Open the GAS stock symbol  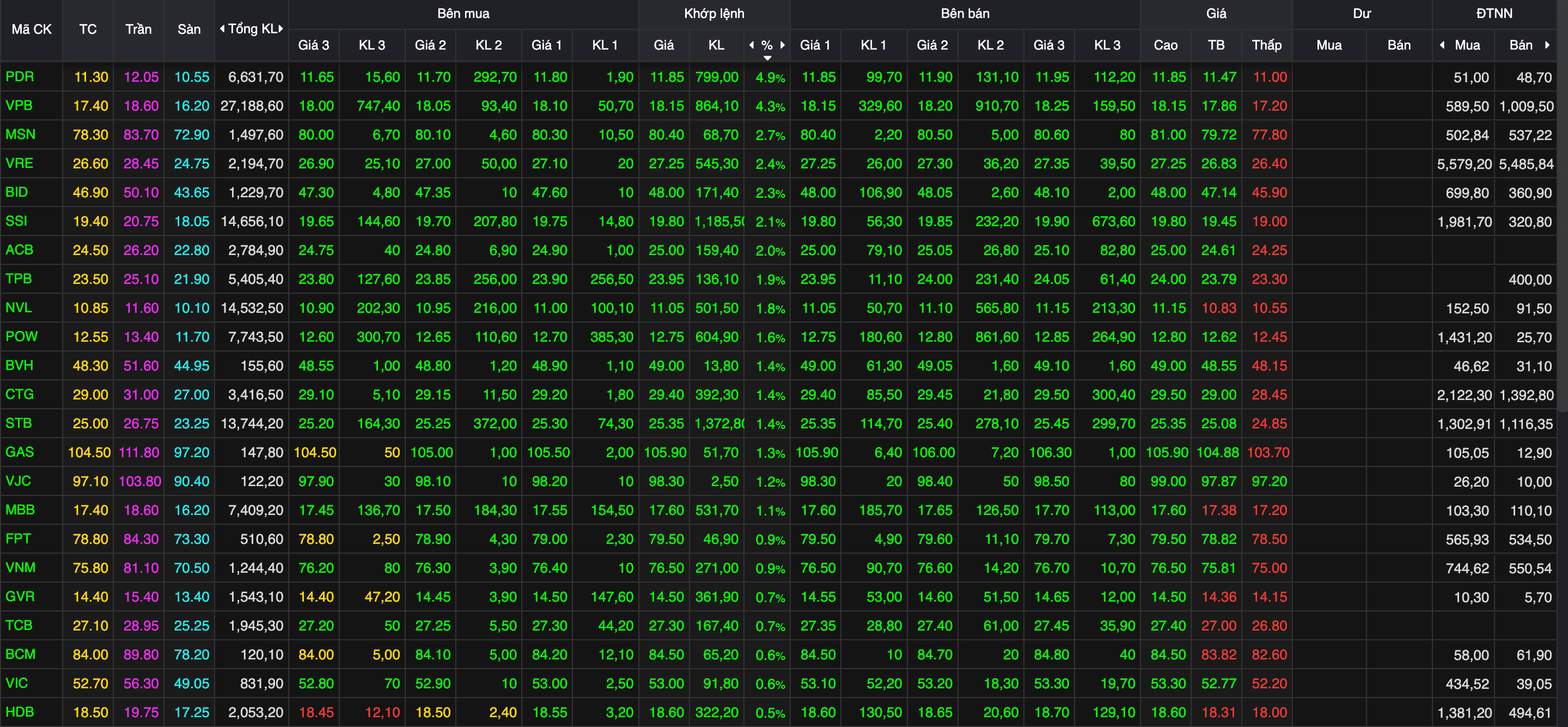click(20, 452)
